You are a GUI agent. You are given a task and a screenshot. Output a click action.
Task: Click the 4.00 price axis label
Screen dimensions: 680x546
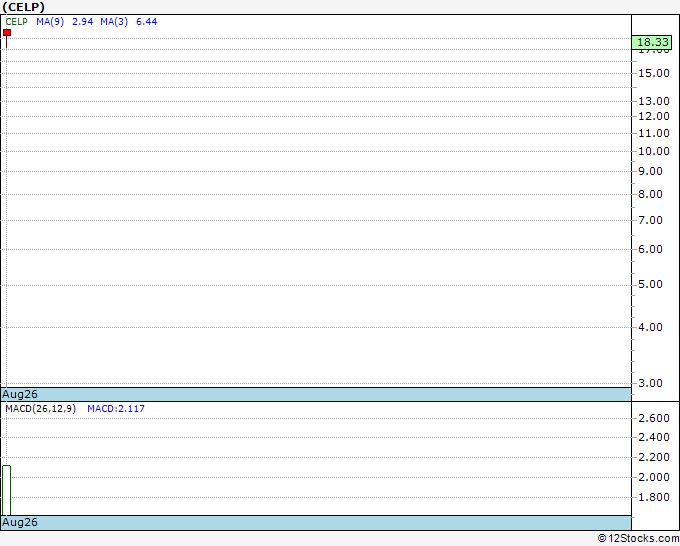(650, 327)
